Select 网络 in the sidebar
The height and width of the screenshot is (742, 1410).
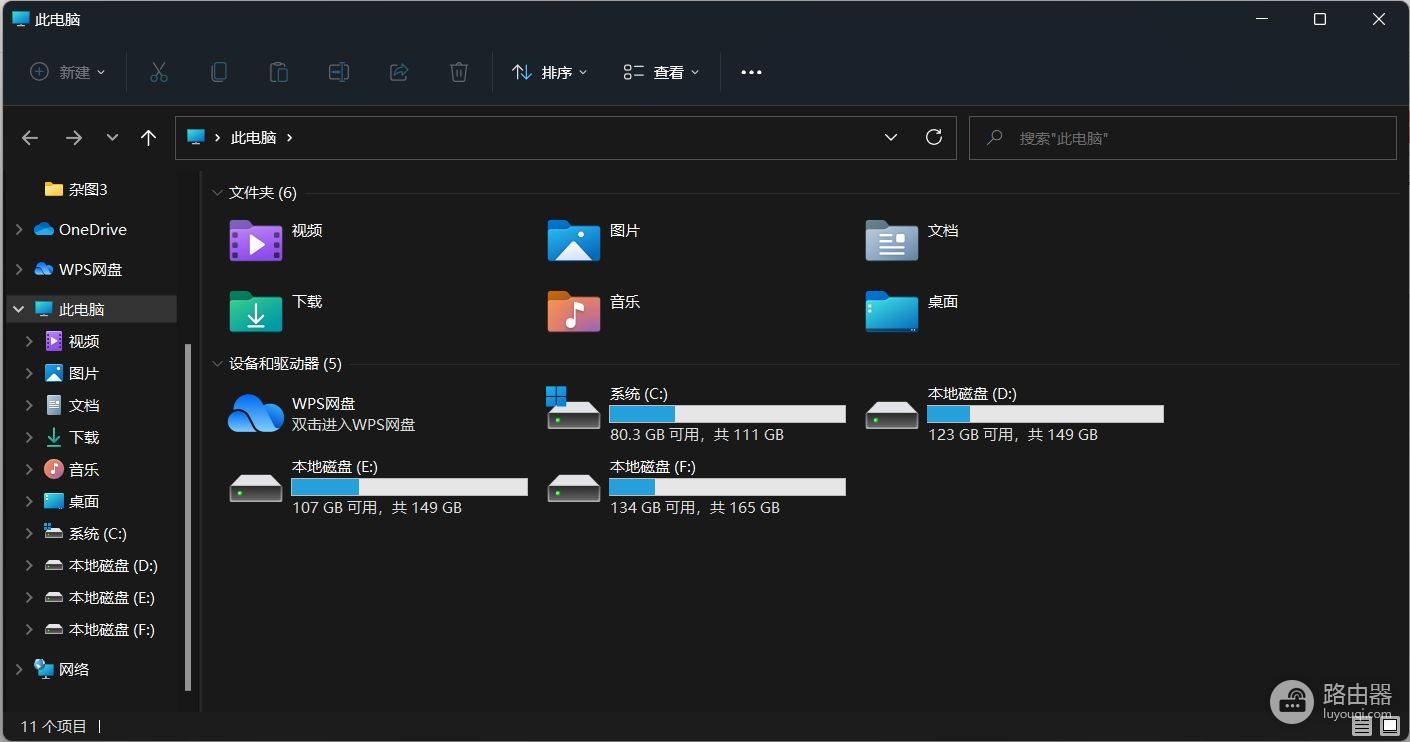click(x=62, y=669)
